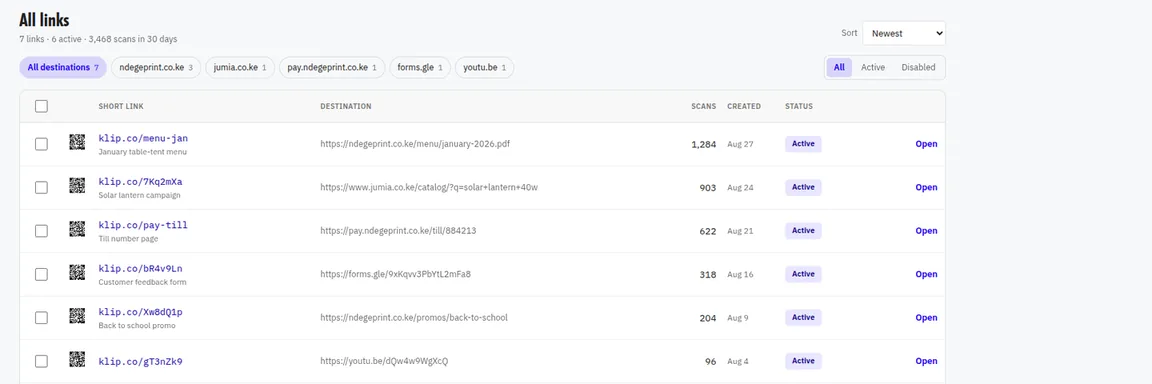Click the DESTINATION column header
The image size is (1152, 384).
pyautogui.click(x=345, y=106)
